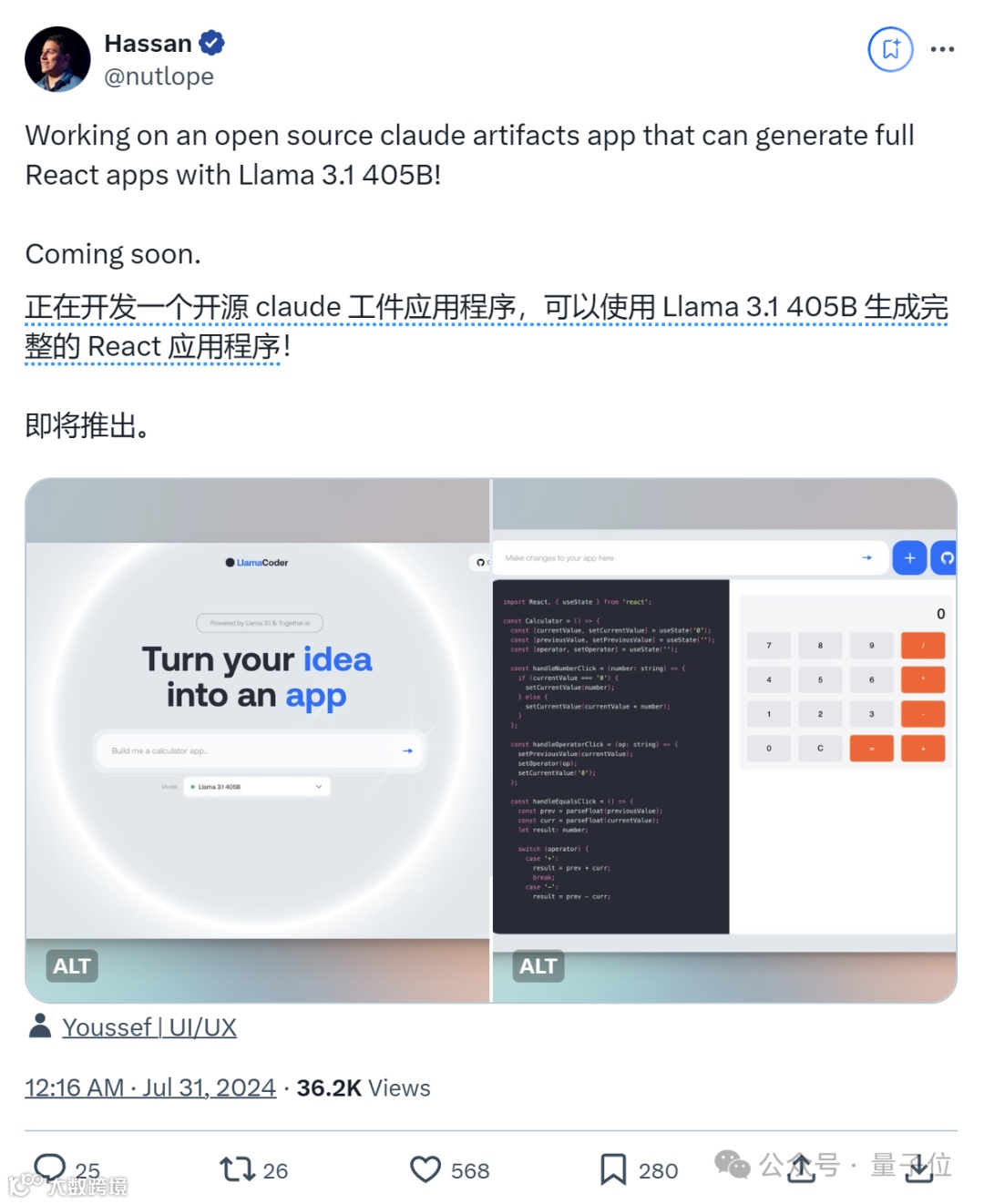
Task: Open the three-dot more options menu
Action: tap(942, 49)
